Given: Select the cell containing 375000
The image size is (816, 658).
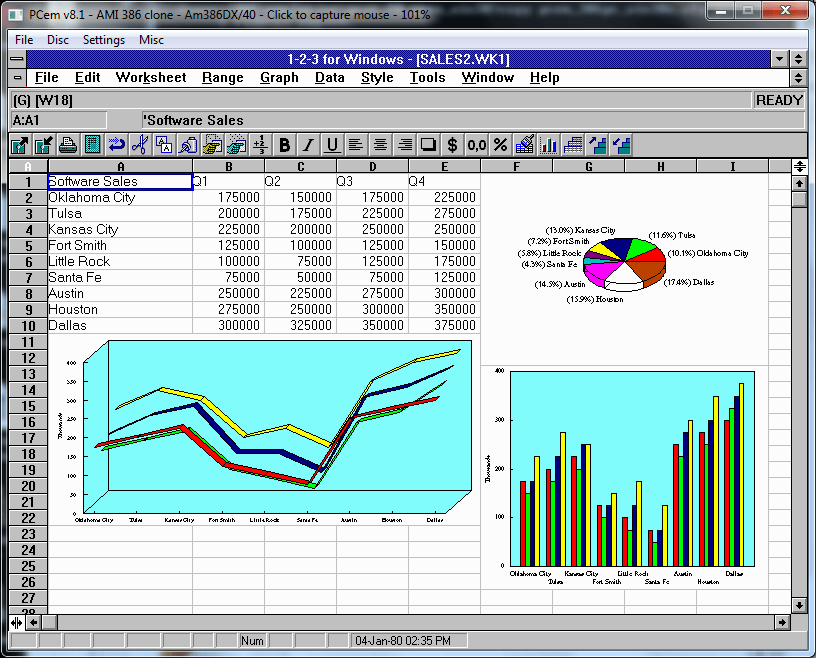Looking at the screenshot, I should (444, 326).
